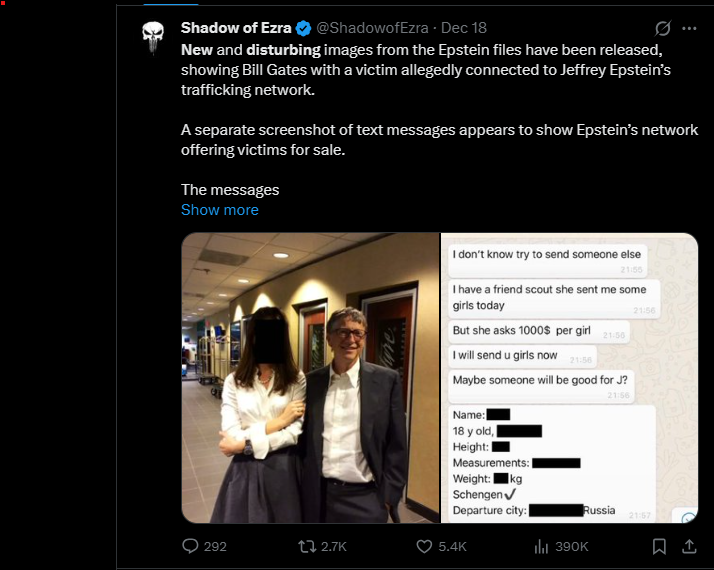Click the 2.7K reposts count
This screenshot has height=570, width=714.
333,546
